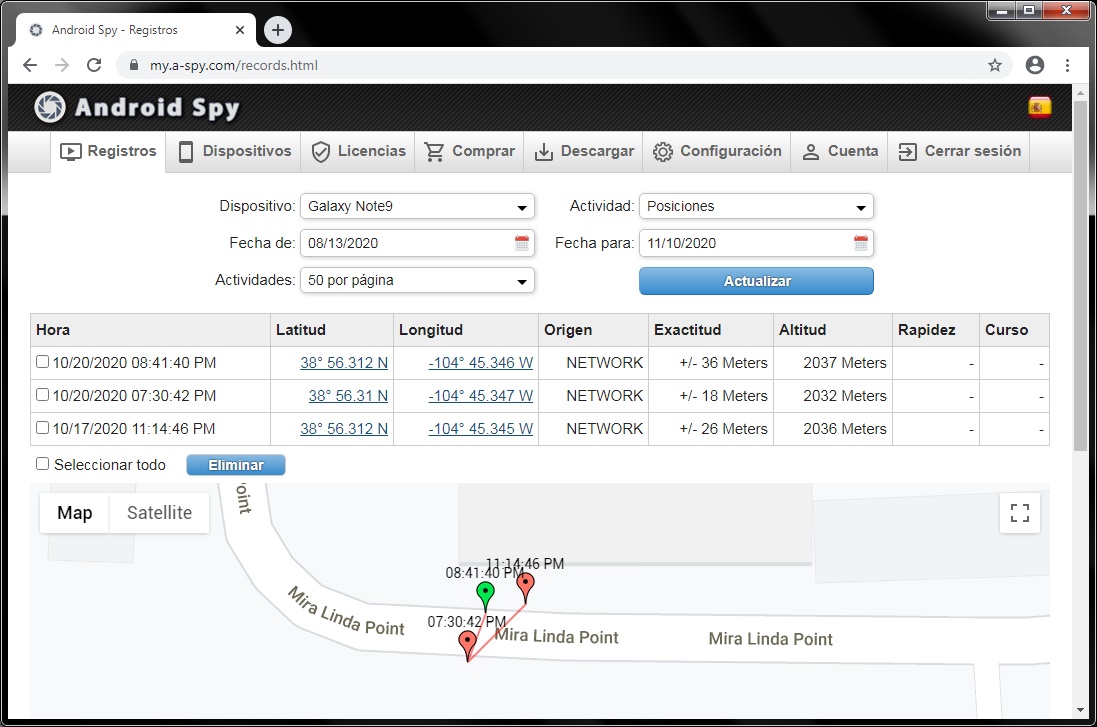Open longitude link -104° 45.346 W
The width and height of the screenshot is (1097, 727).
(481, 363)
